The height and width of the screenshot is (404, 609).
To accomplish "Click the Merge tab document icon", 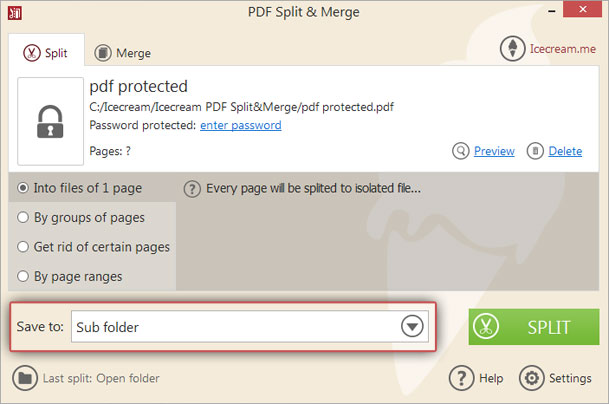I will click(103, 53).
